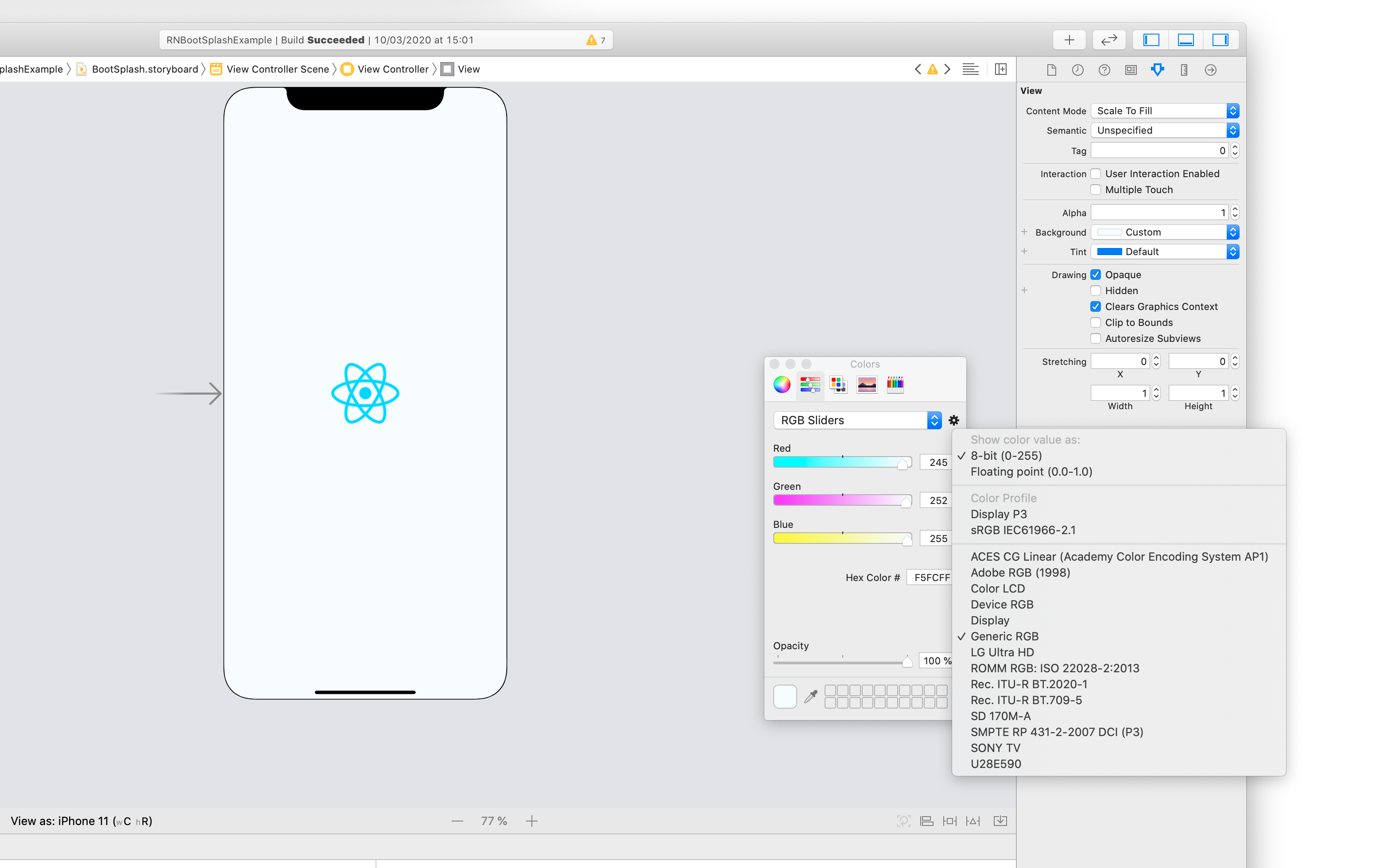Screen dimensions: 1387x868
Task: Click the Hex Color input field
Action: [x=930, y=577]
